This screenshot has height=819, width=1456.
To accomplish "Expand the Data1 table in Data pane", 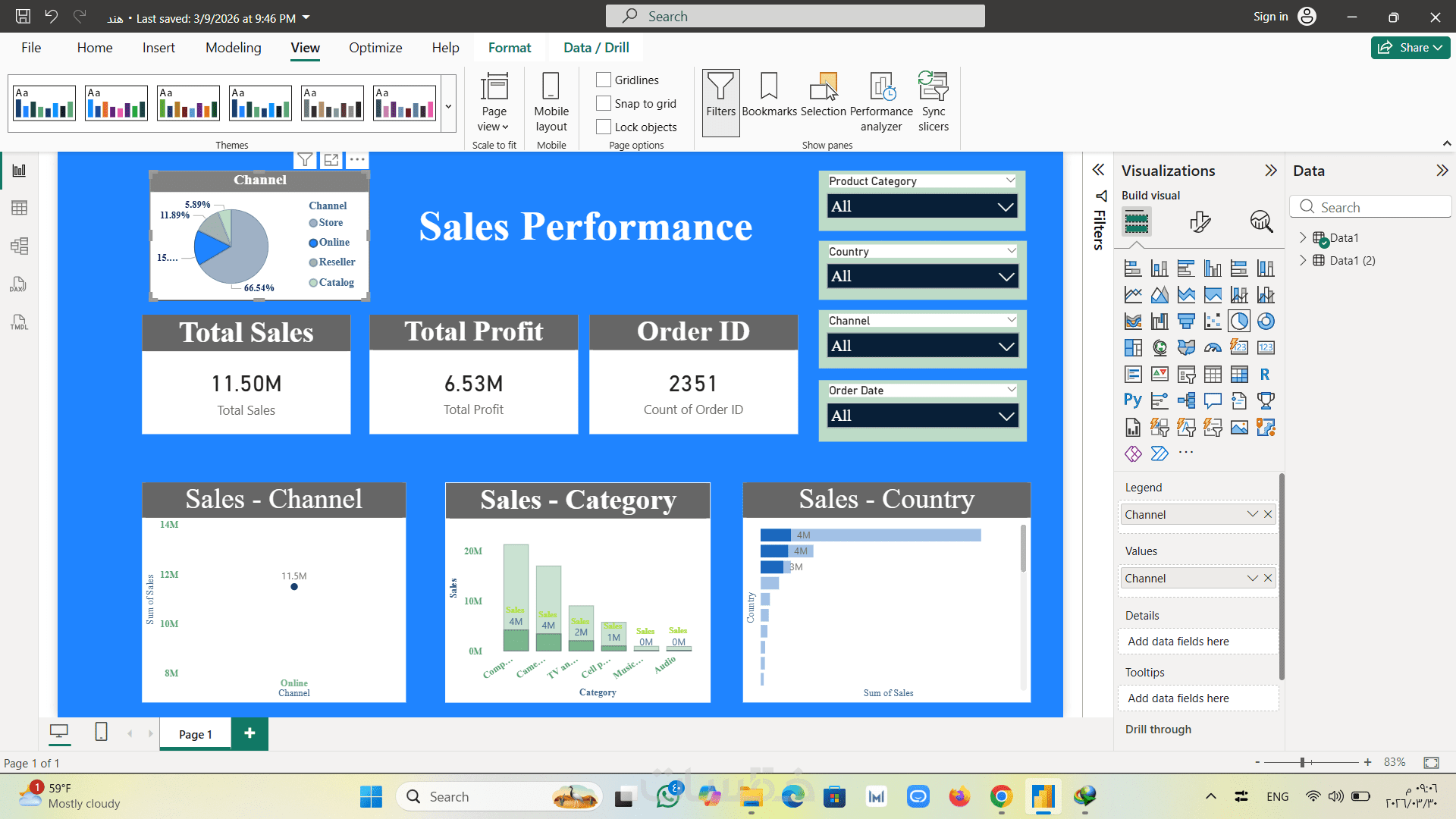I will [1303, 237].
